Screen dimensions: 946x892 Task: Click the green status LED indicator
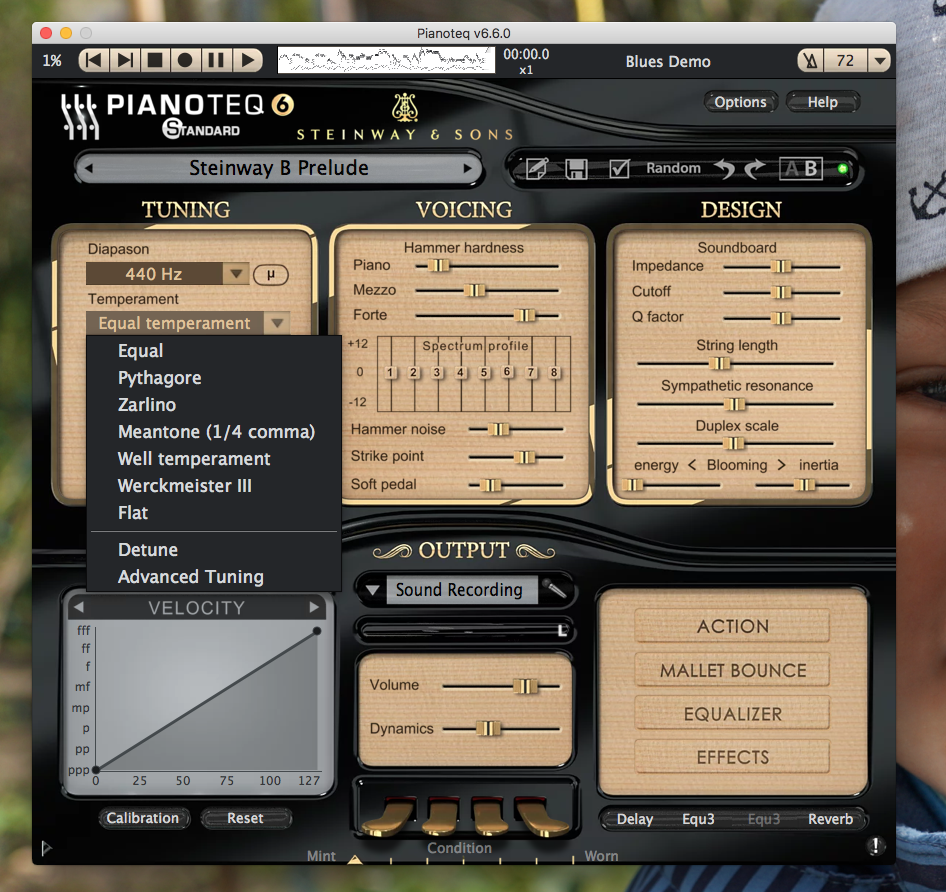click(842, 168)
